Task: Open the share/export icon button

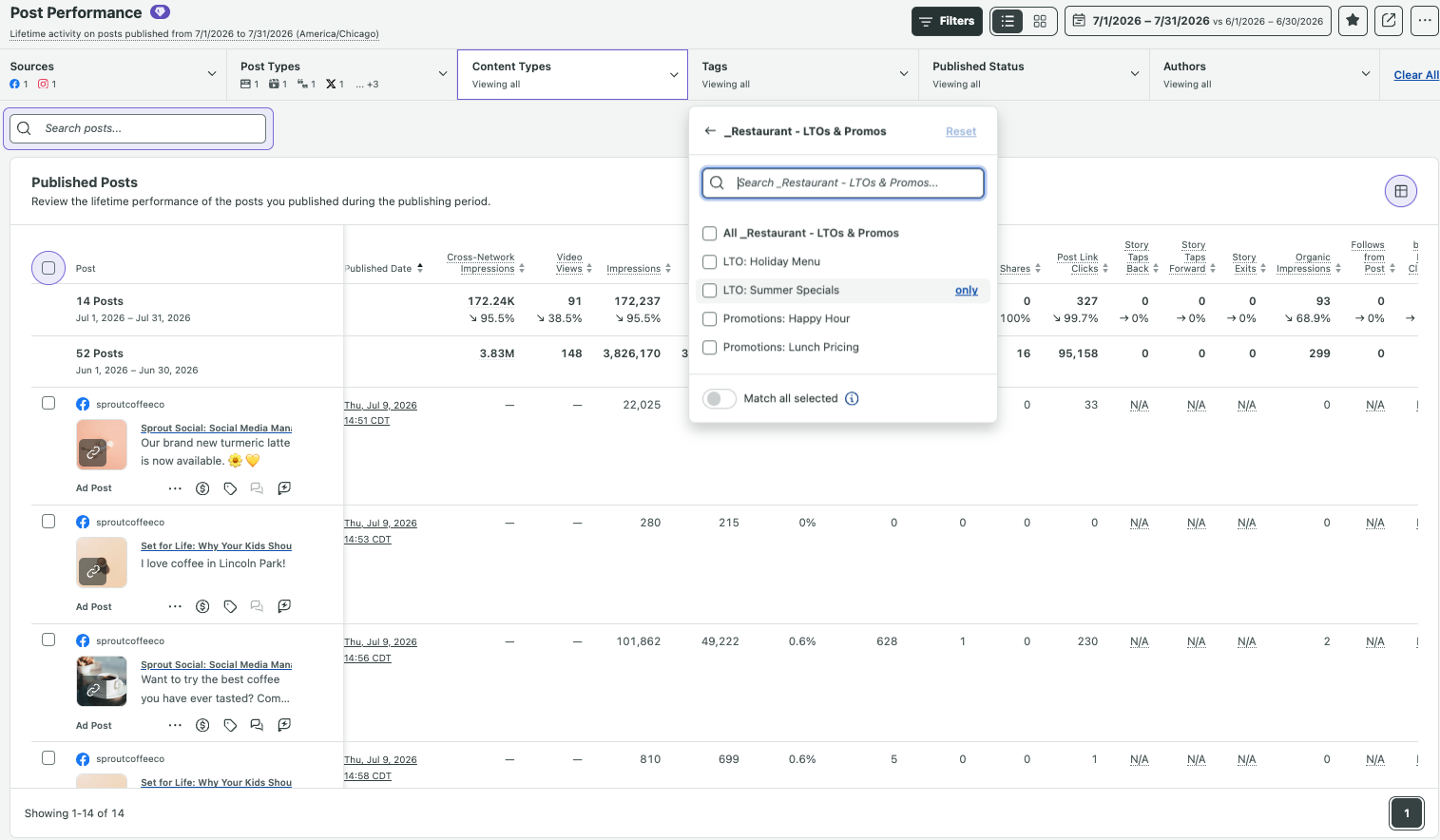Action: click(x=1389, y=21)
